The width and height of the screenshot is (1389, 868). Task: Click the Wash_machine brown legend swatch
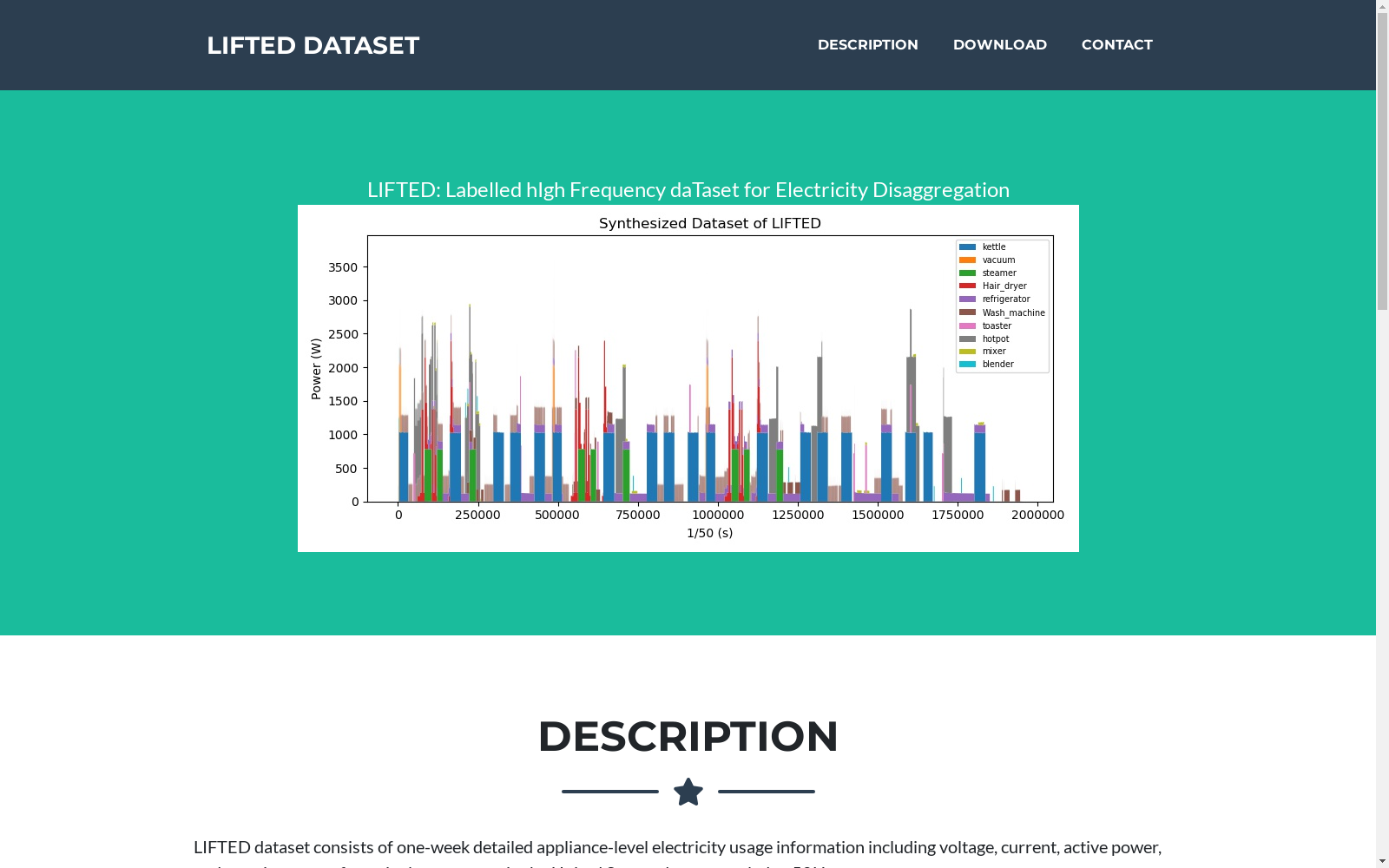click(x=967, y=312)
